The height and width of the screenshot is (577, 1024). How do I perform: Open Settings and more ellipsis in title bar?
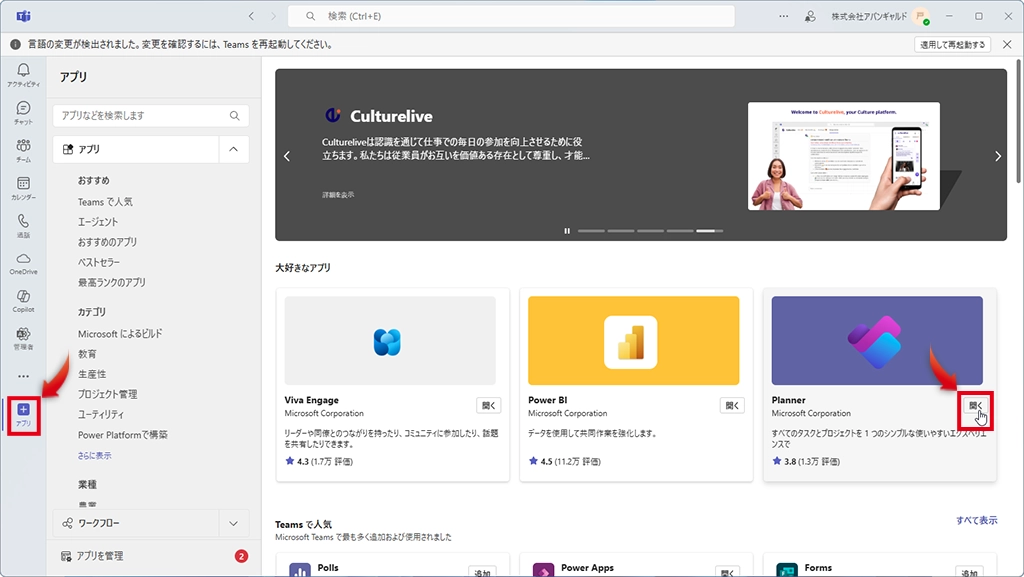[784, 16]
